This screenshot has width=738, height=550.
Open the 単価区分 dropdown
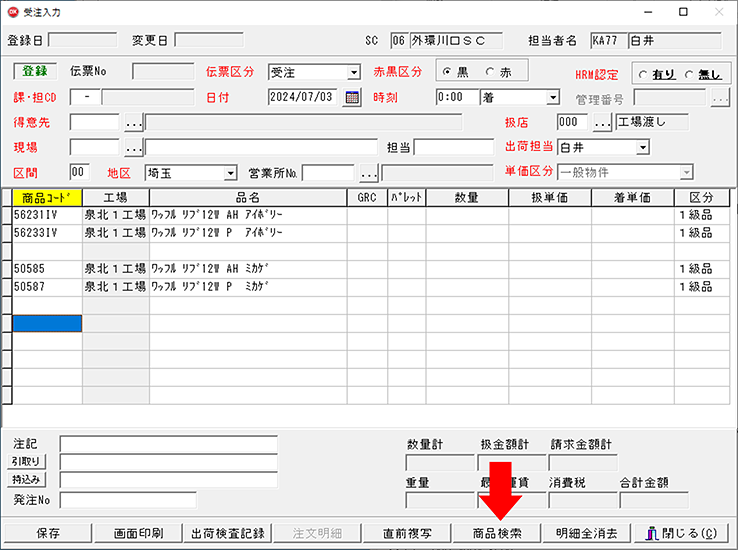[687, 173]
